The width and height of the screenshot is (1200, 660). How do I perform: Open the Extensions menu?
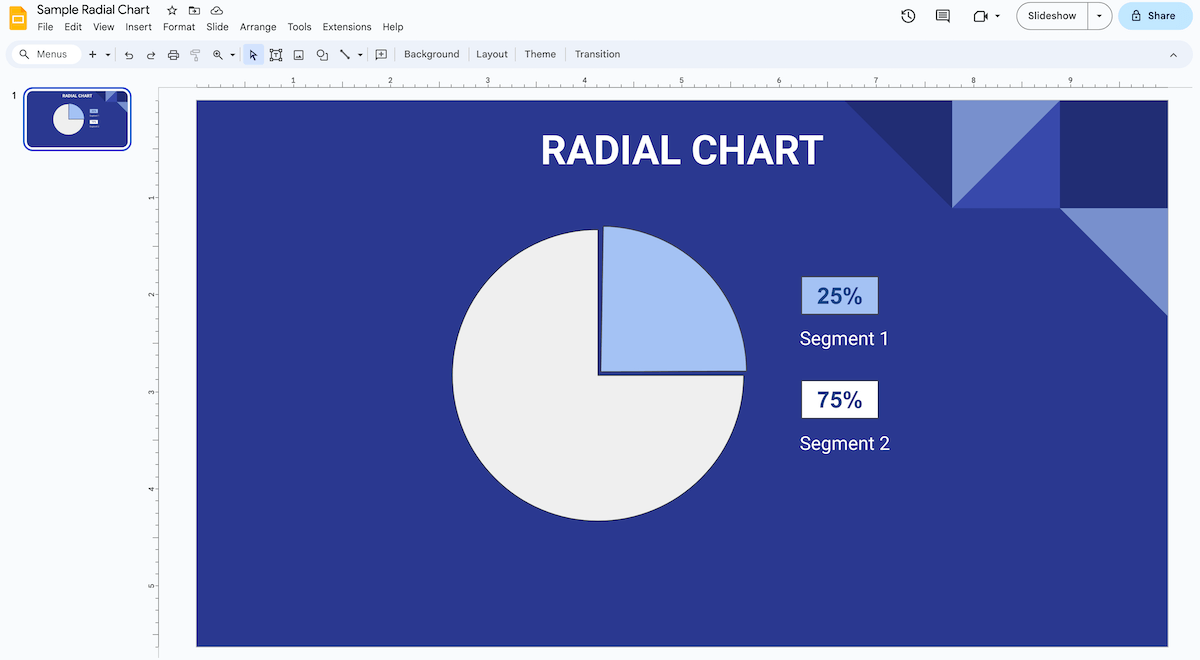point(347,27)
